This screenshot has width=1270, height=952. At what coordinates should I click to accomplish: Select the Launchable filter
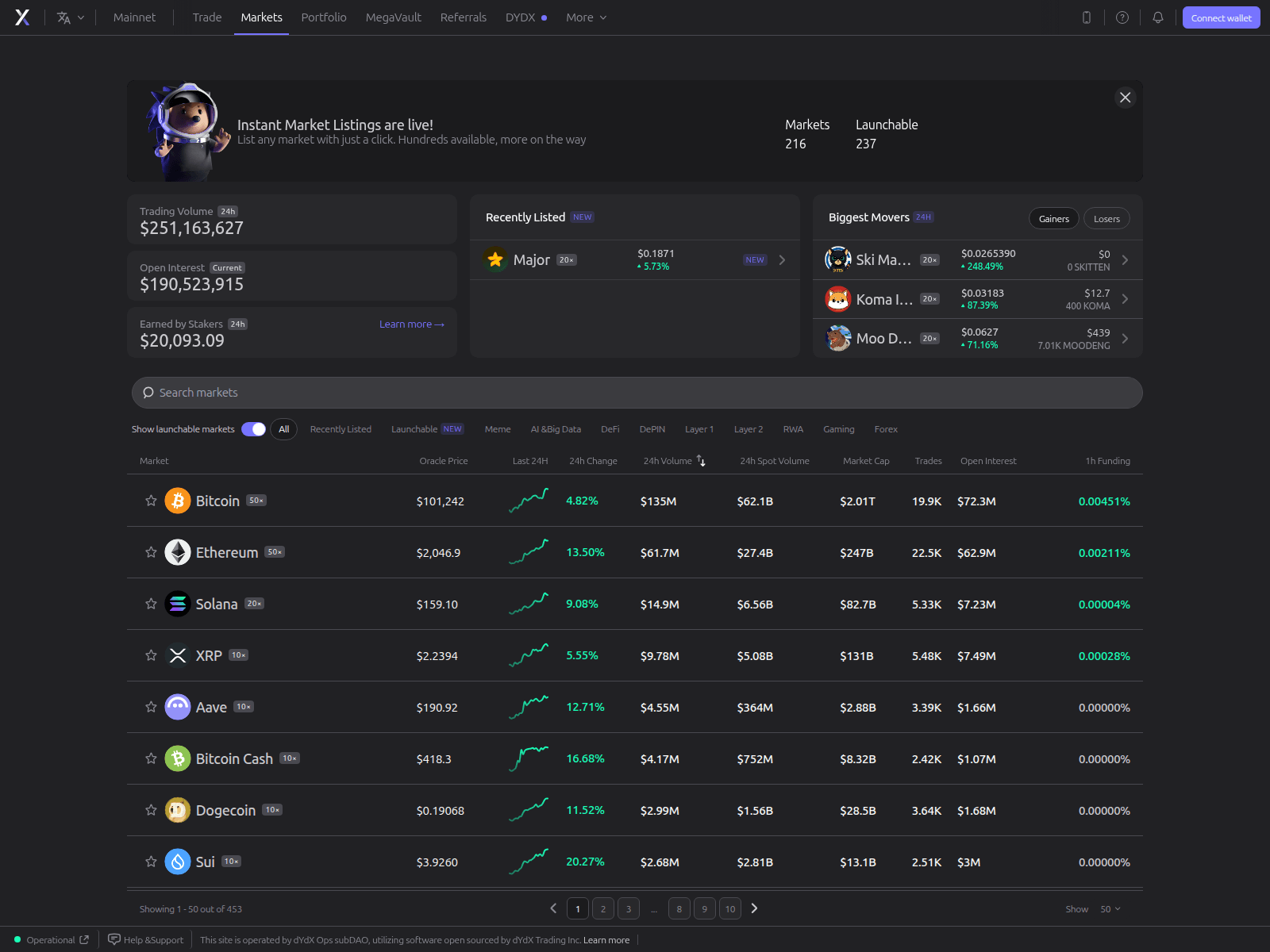click(x=427, y=429)
